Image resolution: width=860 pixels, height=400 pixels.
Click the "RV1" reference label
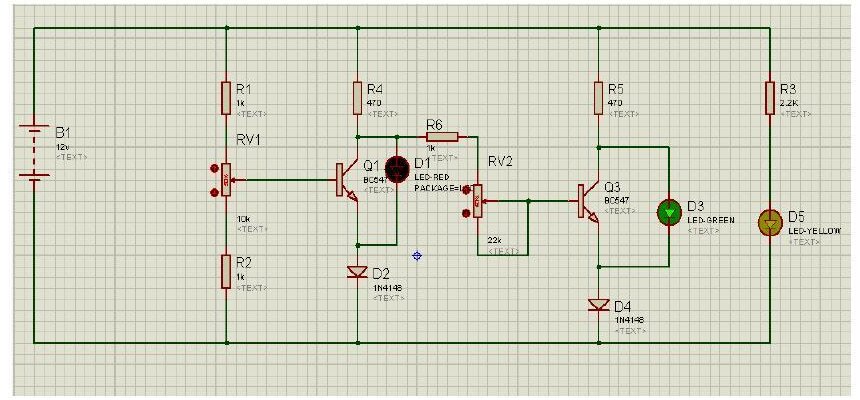(x=248, y=140)
